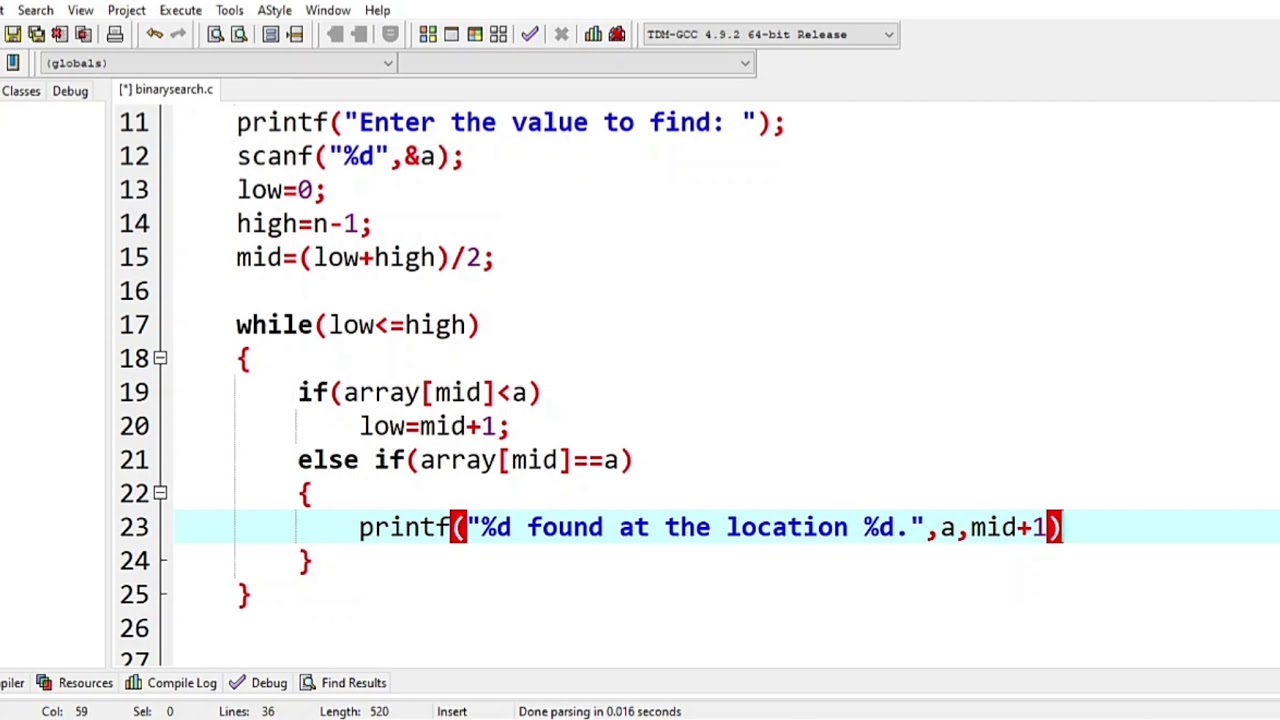Click the Compile icon
Screen dimensions: 1280x720
[428, 34]
